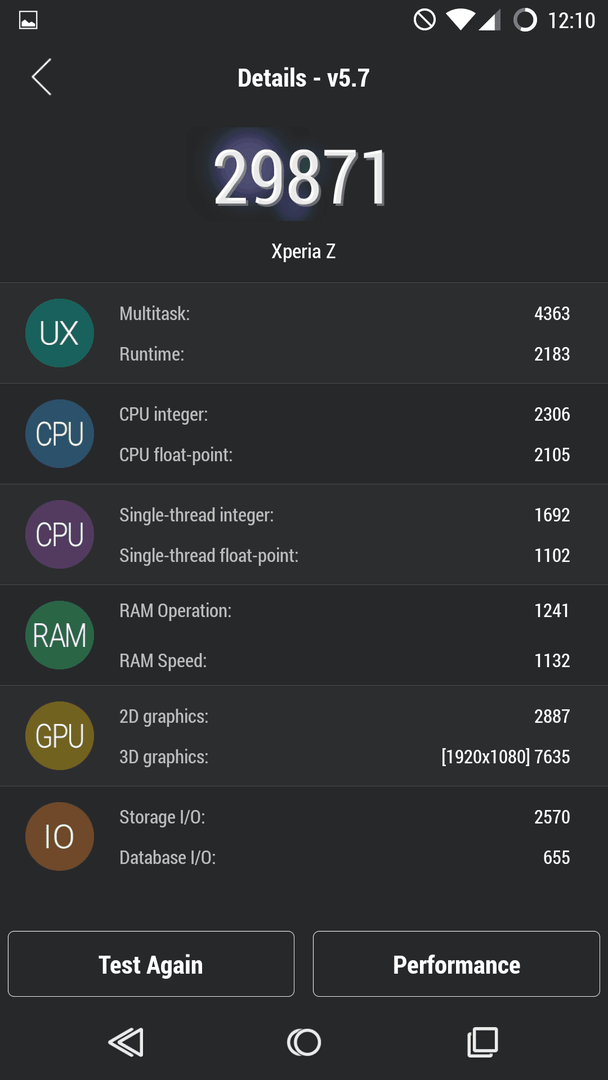Tap the brown IO category icon

pyautogui.click(x=60, y=836)
